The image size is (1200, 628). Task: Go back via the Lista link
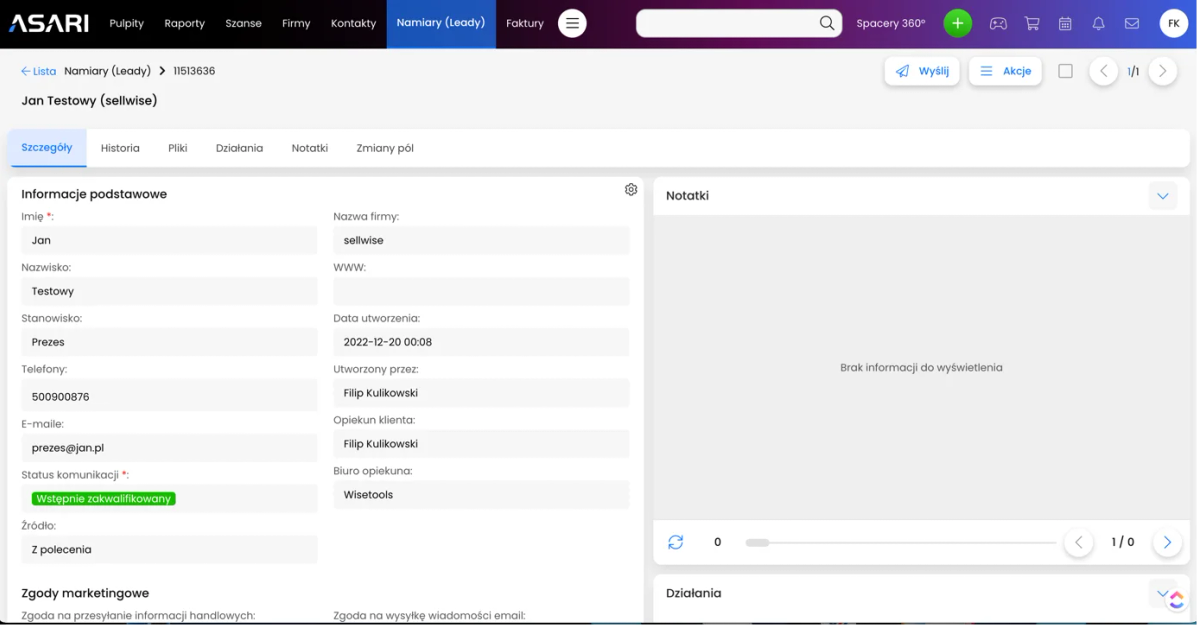(x=39, y=71)
